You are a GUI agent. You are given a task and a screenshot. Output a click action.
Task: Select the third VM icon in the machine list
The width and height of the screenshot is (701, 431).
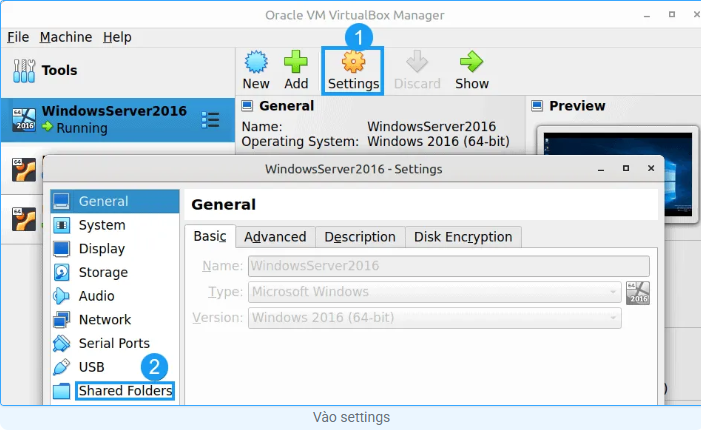coord(24,219)
